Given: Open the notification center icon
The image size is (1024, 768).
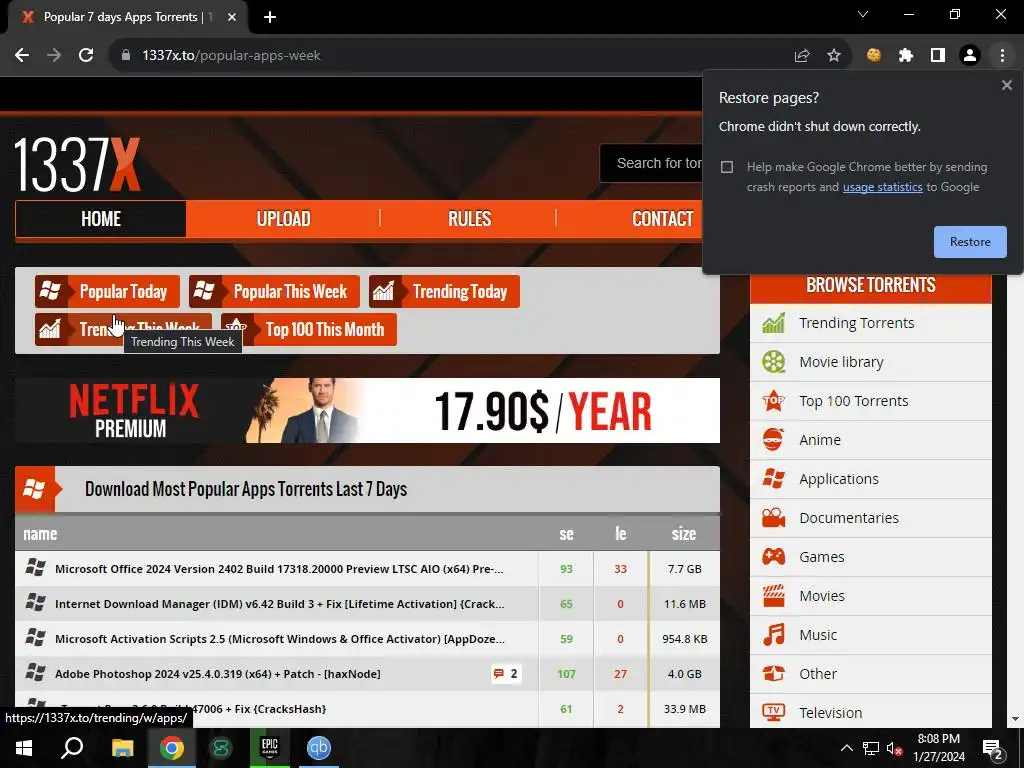Looking at the screenshot, I should (x=992, y=749).
